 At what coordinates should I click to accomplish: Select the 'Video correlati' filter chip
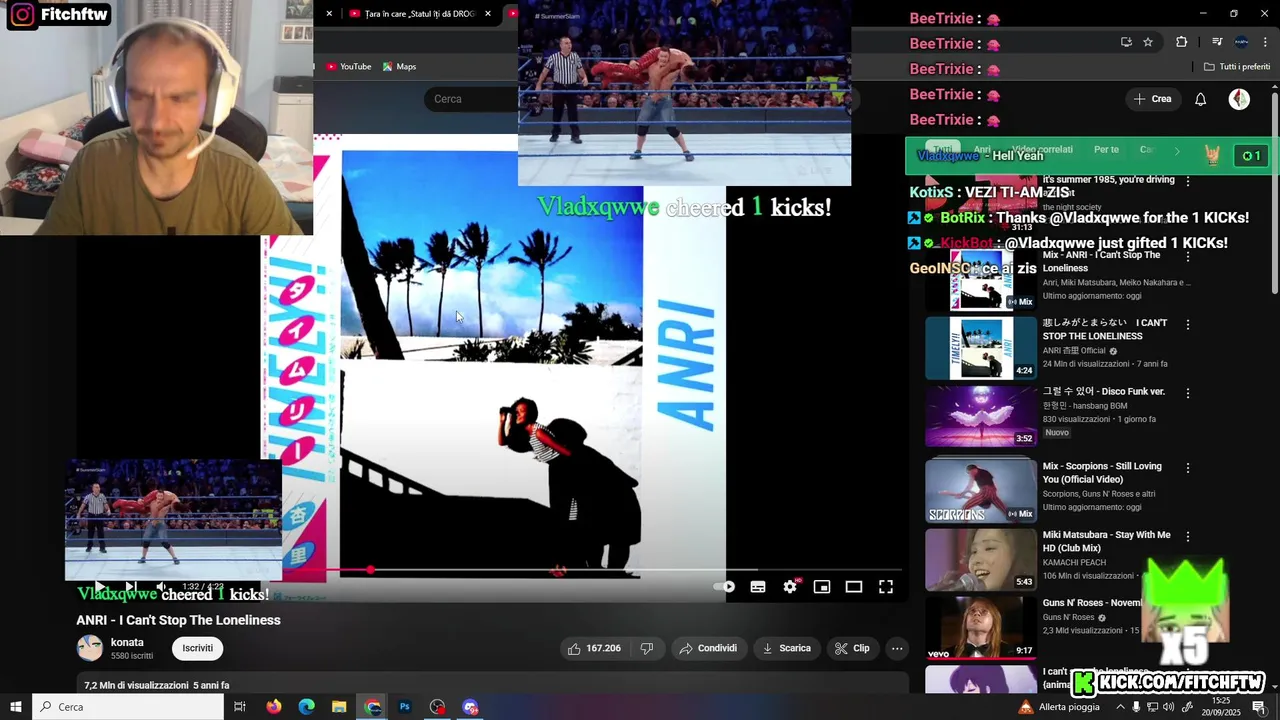pyautogui.click(x=1042, y=150)
